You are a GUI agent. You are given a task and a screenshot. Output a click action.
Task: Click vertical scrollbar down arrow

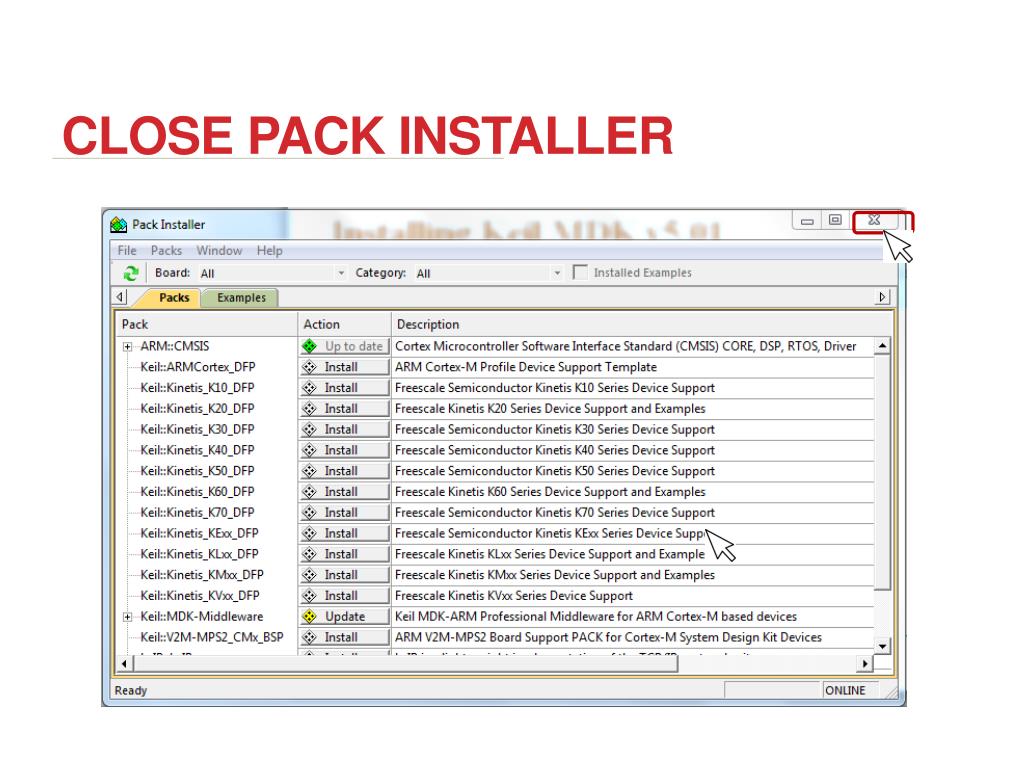coord(882,647)
